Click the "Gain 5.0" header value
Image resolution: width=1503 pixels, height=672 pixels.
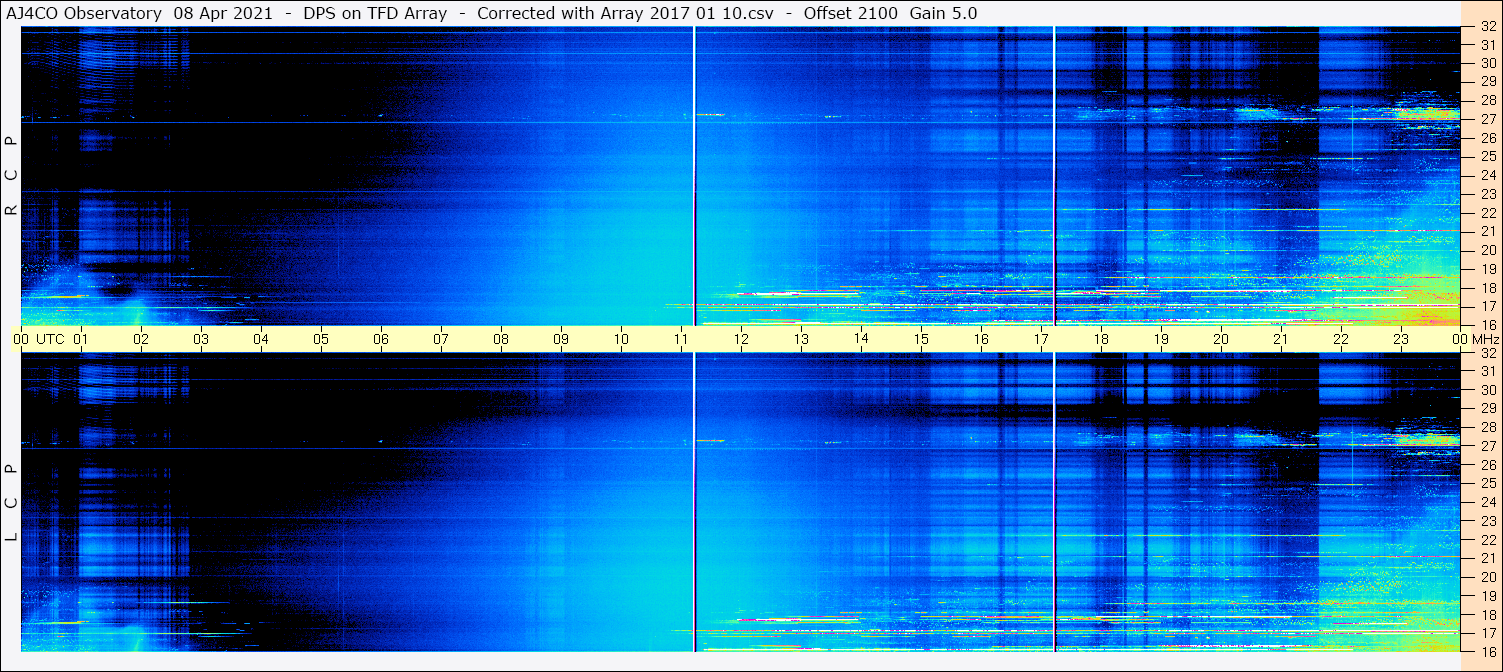[943, 14]
